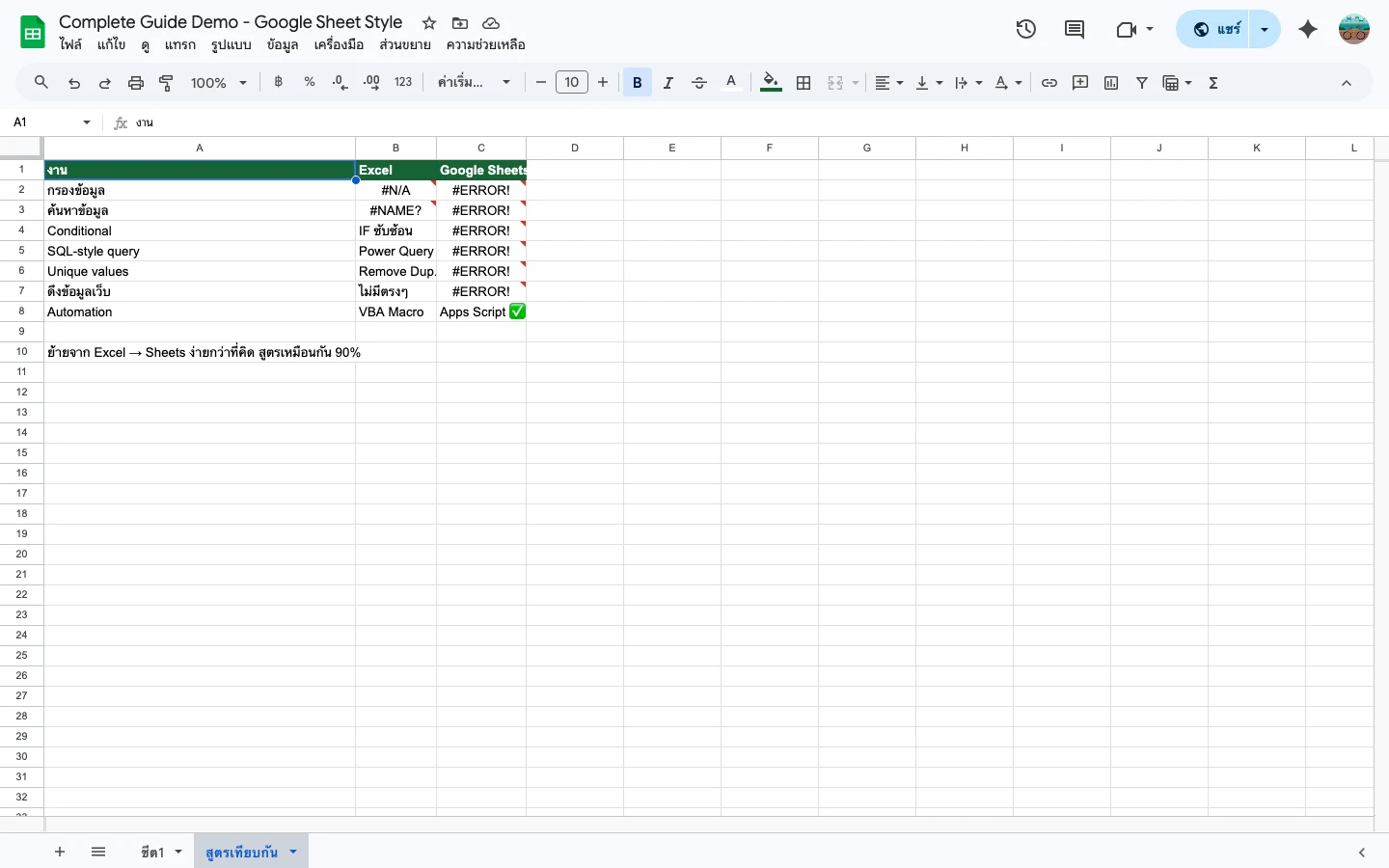Format as percent with toolbar icon
Image resolution: width=1389 pixels, height=868 pixels.
[x=309, y=82]
